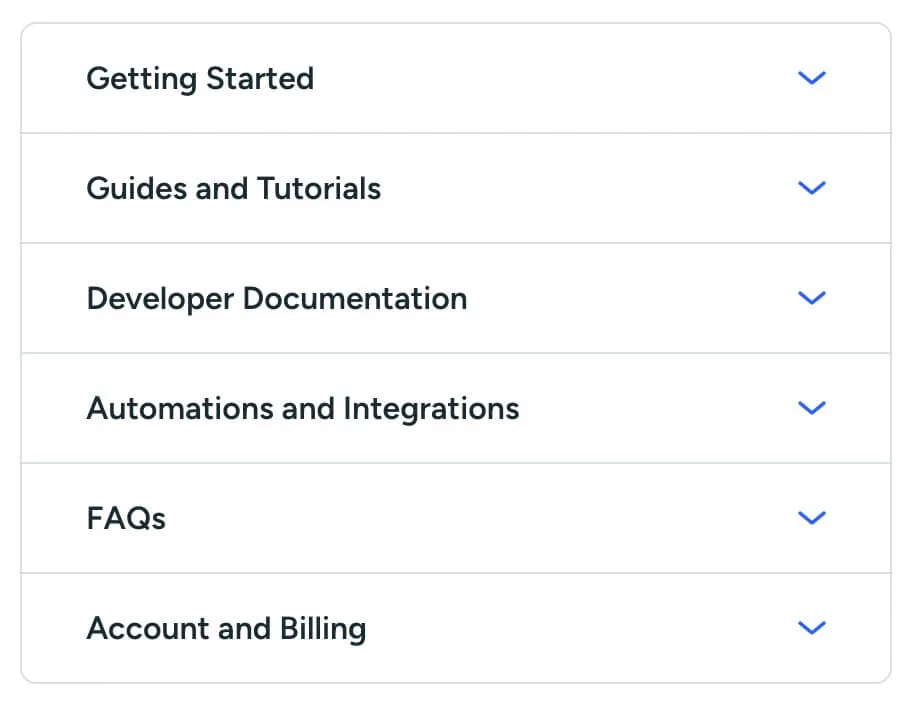This screenshot has height=708, width=914.
Task: Expand the Developer Documentation section
Action: (456, 298)
